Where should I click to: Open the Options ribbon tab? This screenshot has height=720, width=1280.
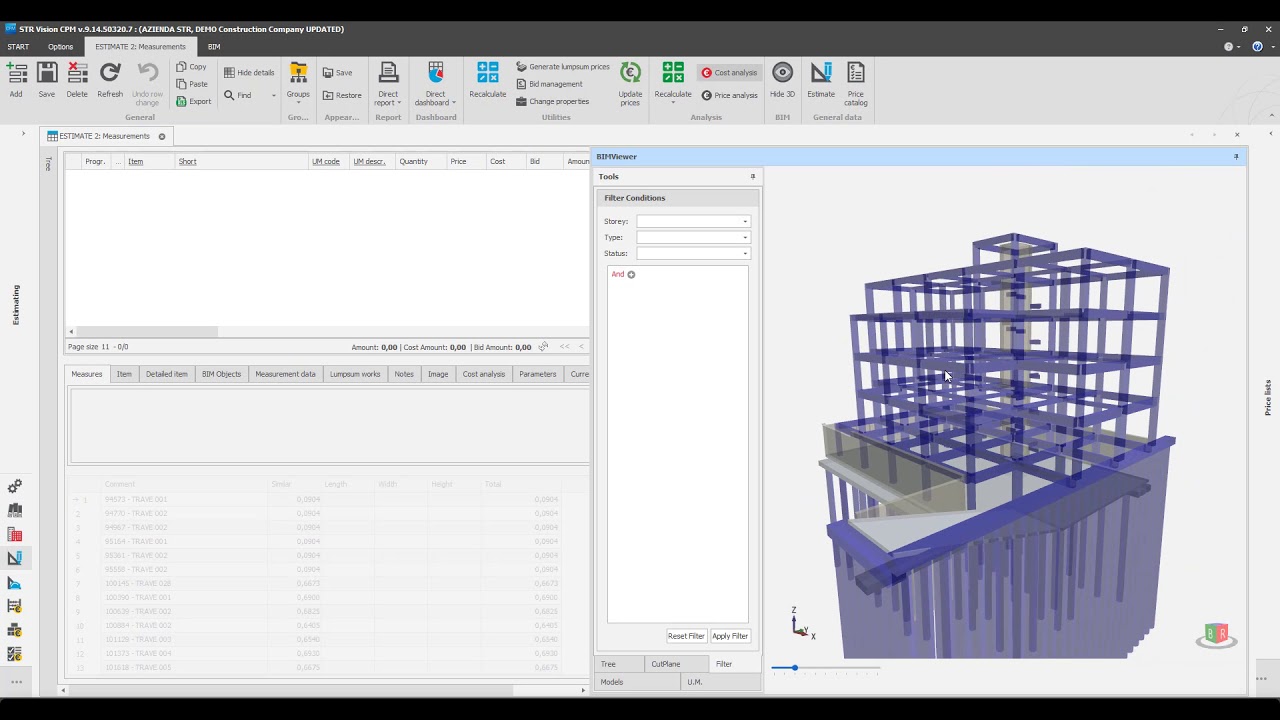point(60,46)
